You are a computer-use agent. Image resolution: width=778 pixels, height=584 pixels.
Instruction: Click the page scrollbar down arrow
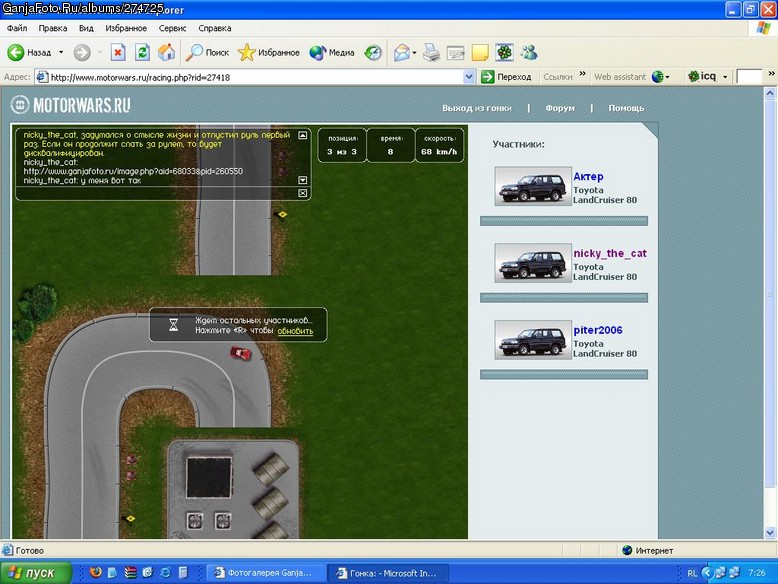click(770, 532)
